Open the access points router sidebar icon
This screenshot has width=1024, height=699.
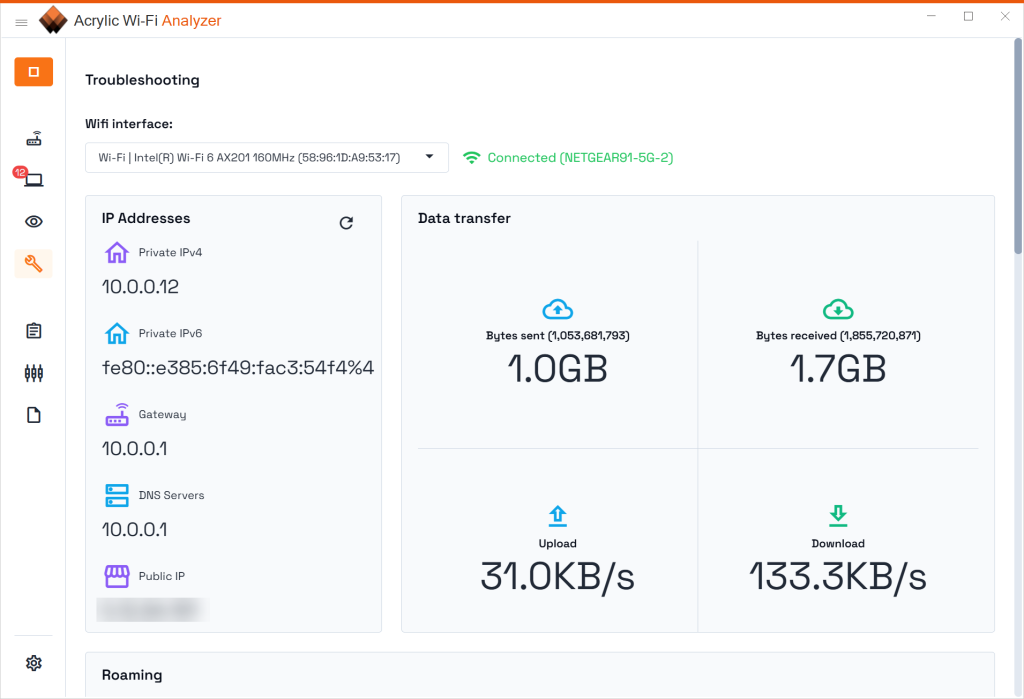coord(34,138)
